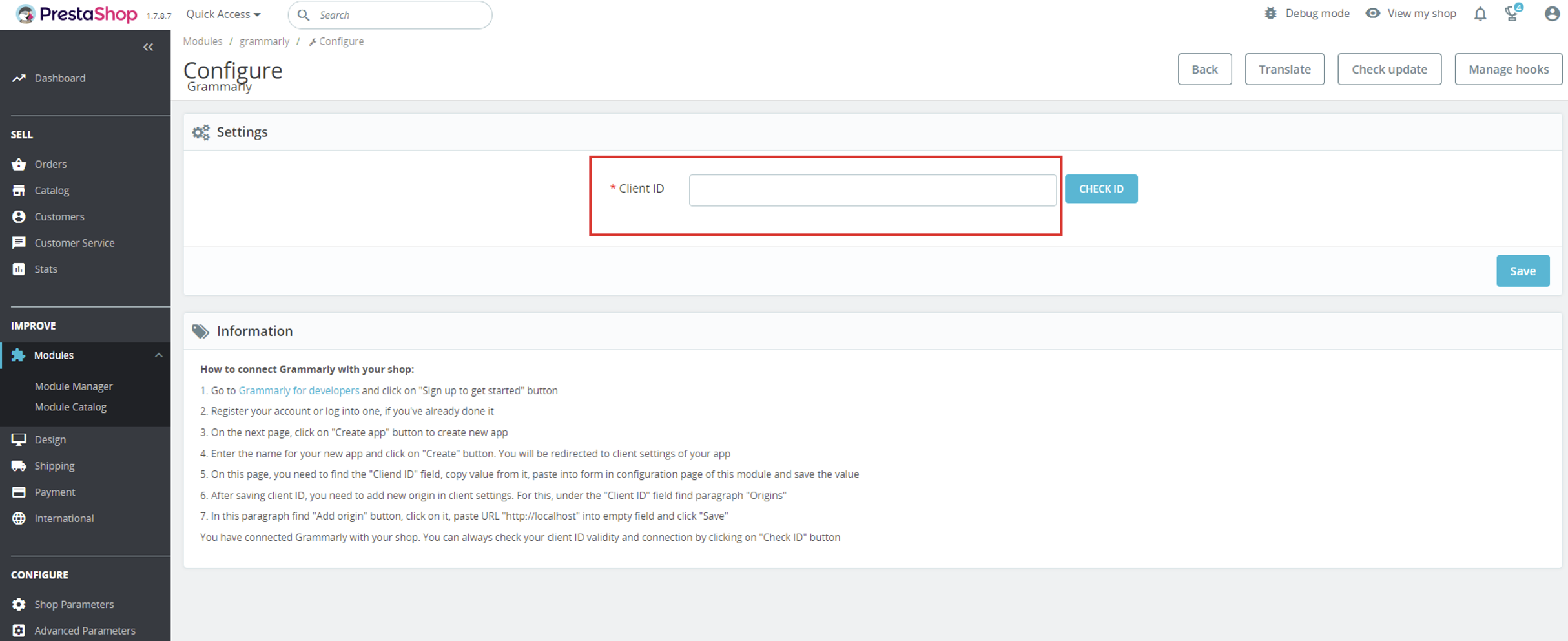Viewport: 1568px width, 641px height.
Task: Click the Debug mode label
Action: pyautogui.click(x=1317, y=14)
